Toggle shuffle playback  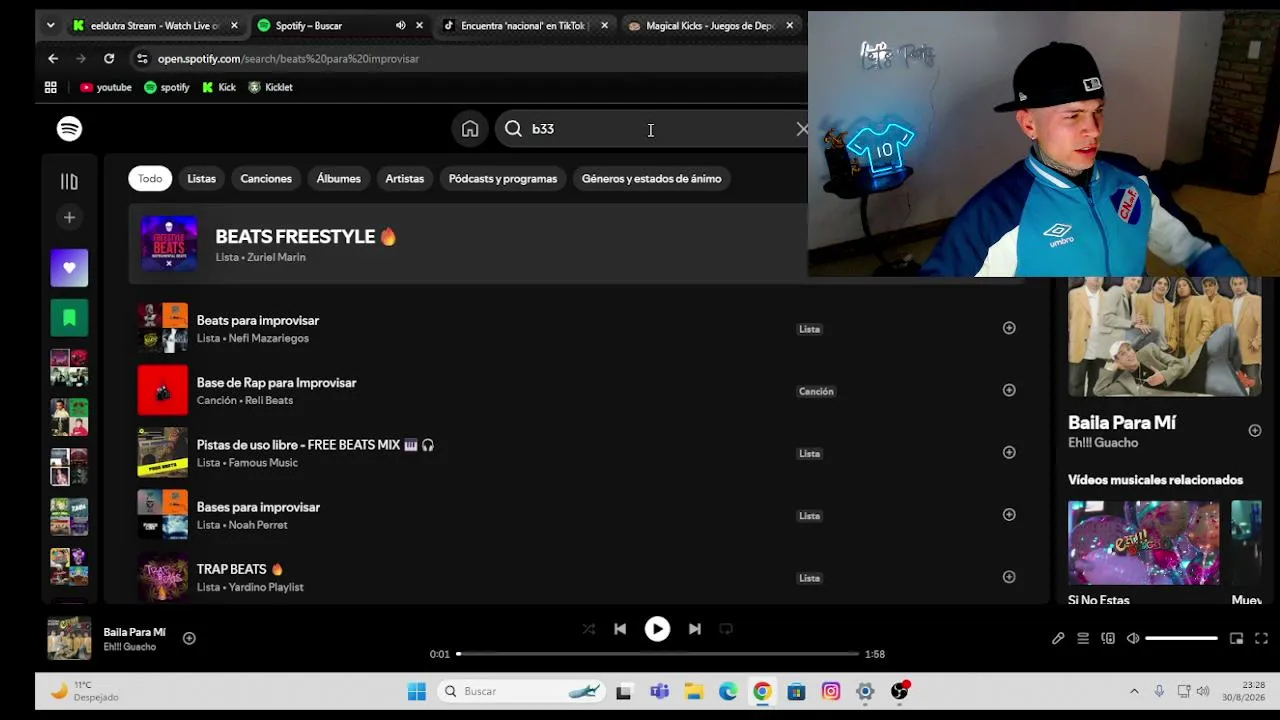(x=588, y=629)
